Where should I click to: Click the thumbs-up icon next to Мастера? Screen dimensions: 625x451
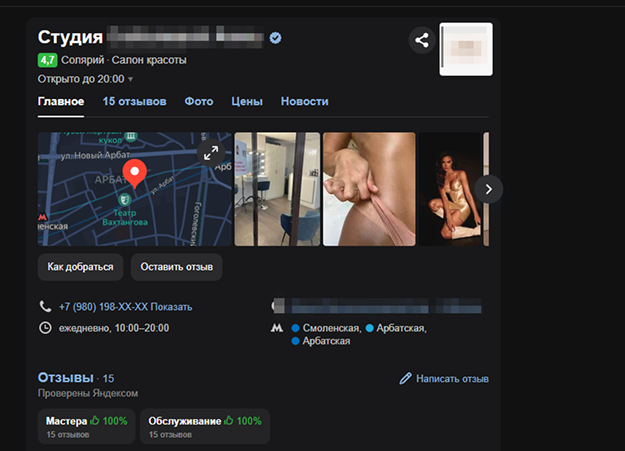click(95, 420)
